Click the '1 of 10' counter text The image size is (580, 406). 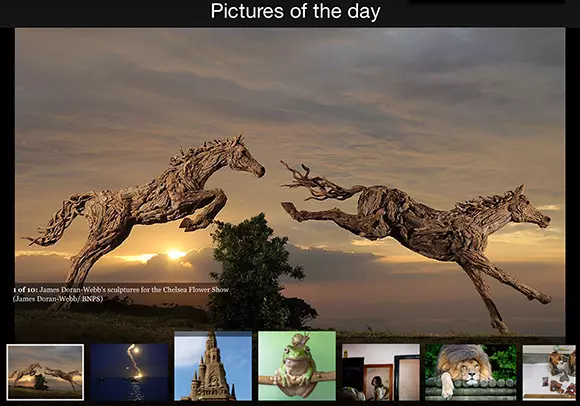click(x=25, y=290)
